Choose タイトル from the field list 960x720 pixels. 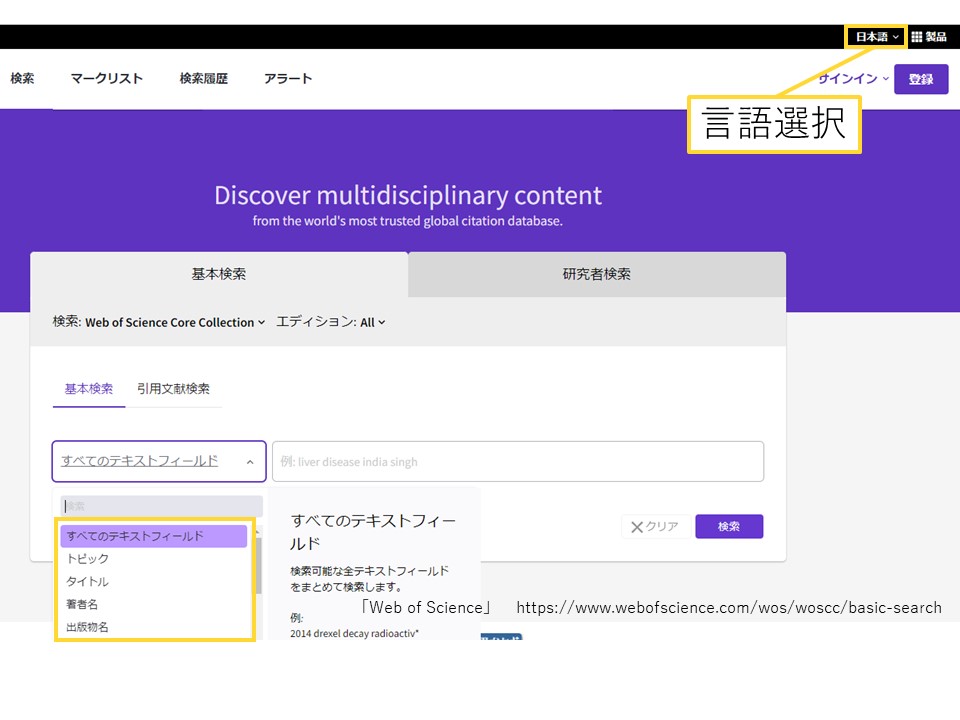coord(88,582)
